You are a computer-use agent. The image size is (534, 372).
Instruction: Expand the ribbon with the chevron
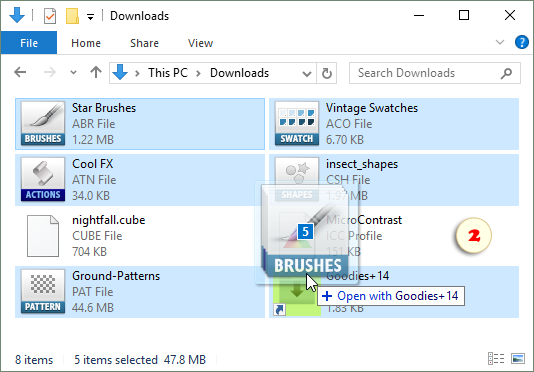(500, 42)
